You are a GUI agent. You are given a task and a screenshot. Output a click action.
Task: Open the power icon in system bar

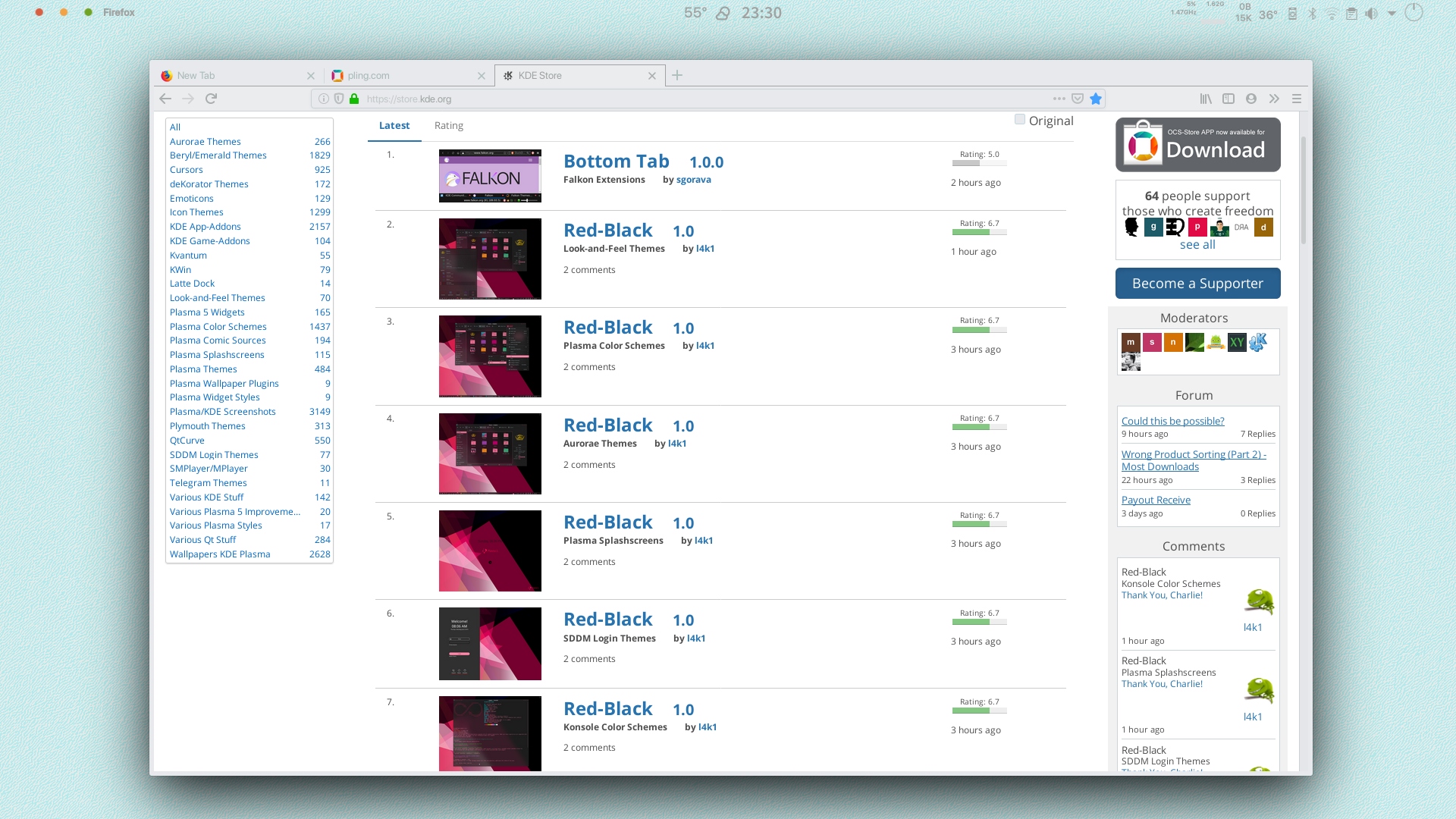1414,13
